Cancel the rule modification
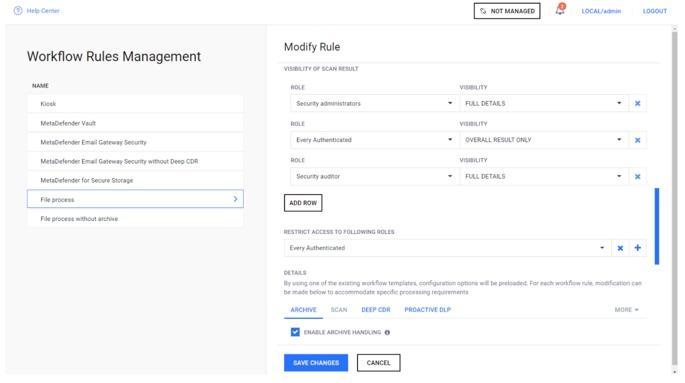 (378, 363)
